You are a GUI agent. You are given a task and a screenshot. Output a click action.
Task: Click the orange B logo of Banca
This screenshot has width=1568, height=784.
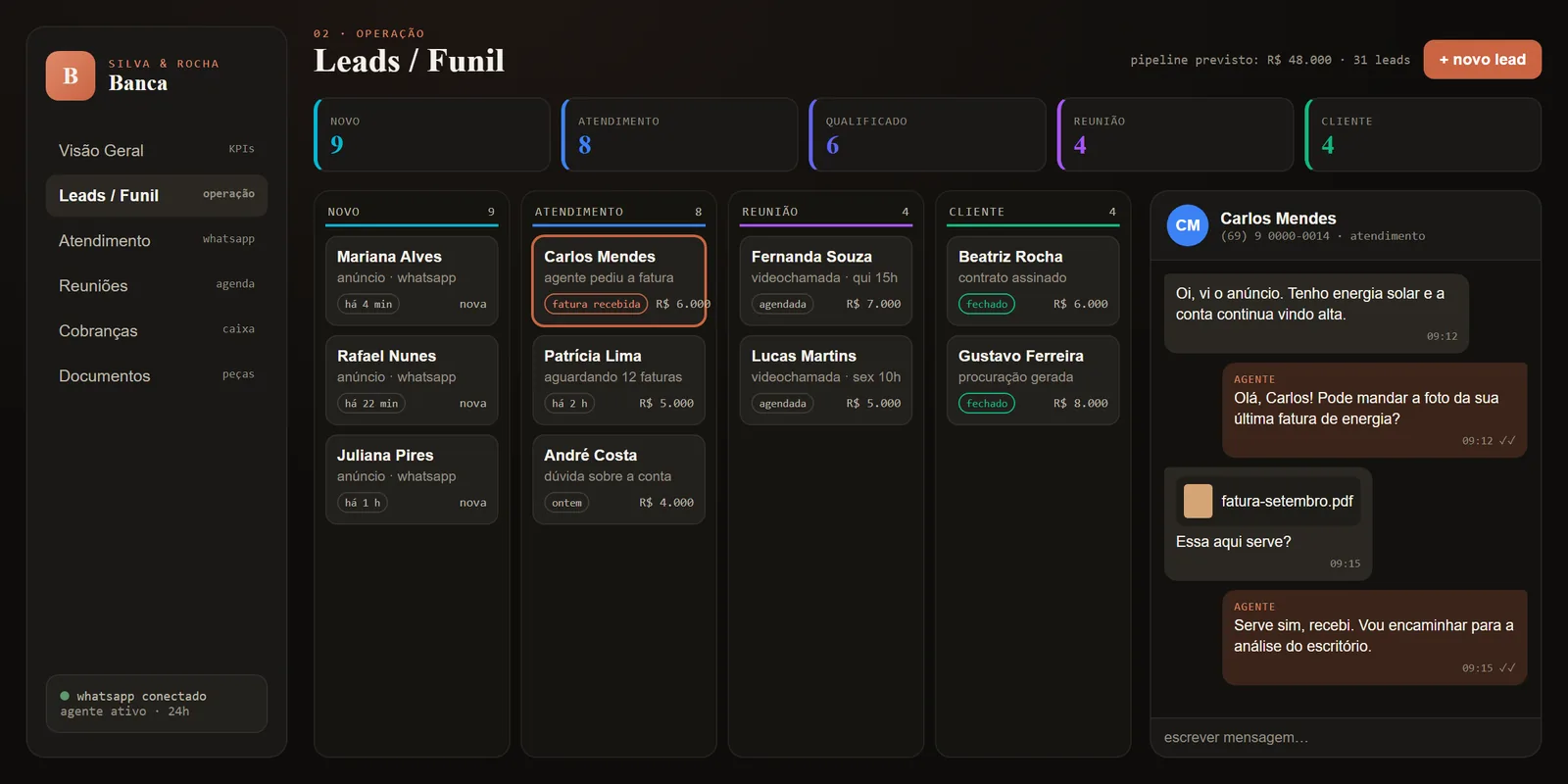[71, 75]
